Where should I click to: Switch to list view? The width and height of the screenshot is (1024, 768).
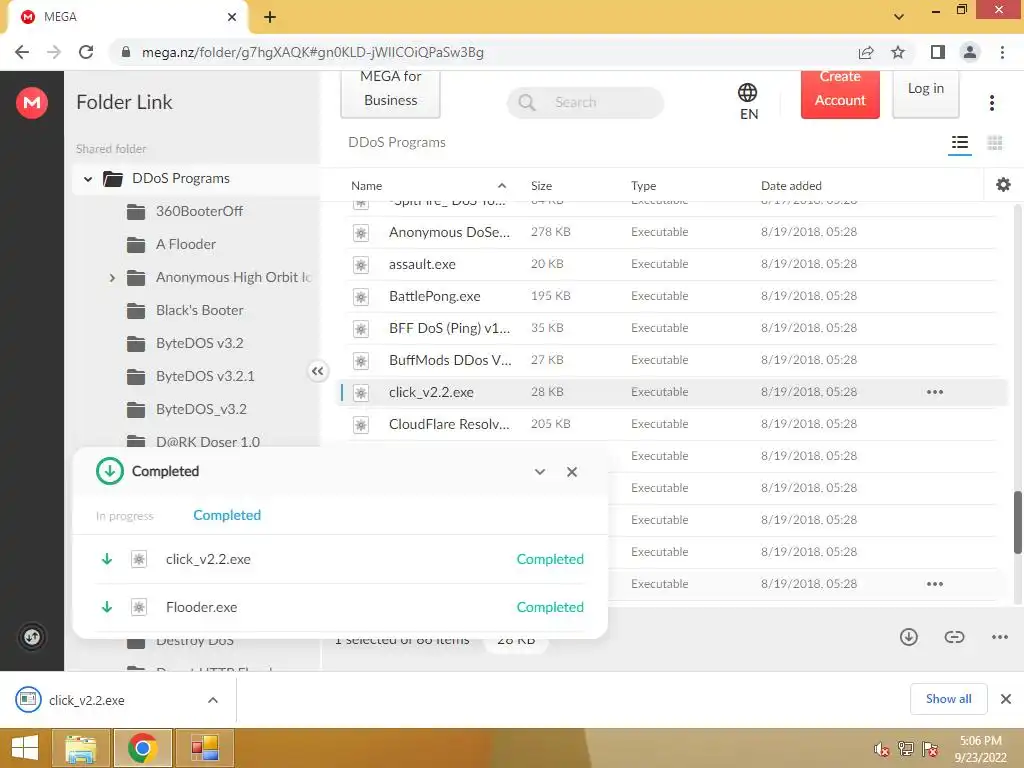(x=959, y=142)
